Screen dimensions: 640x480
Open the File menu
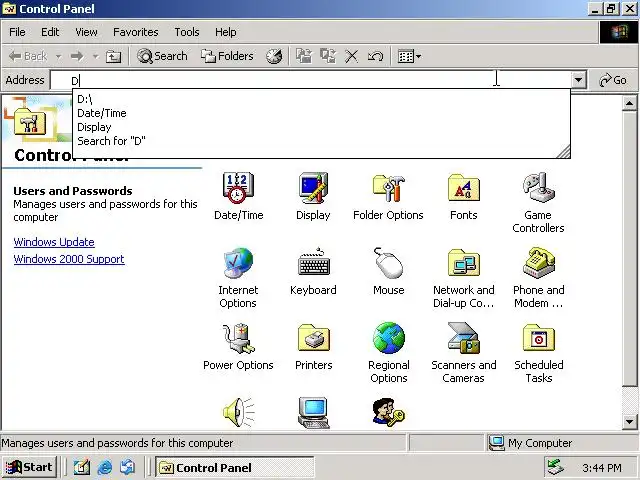click(17, 32)
